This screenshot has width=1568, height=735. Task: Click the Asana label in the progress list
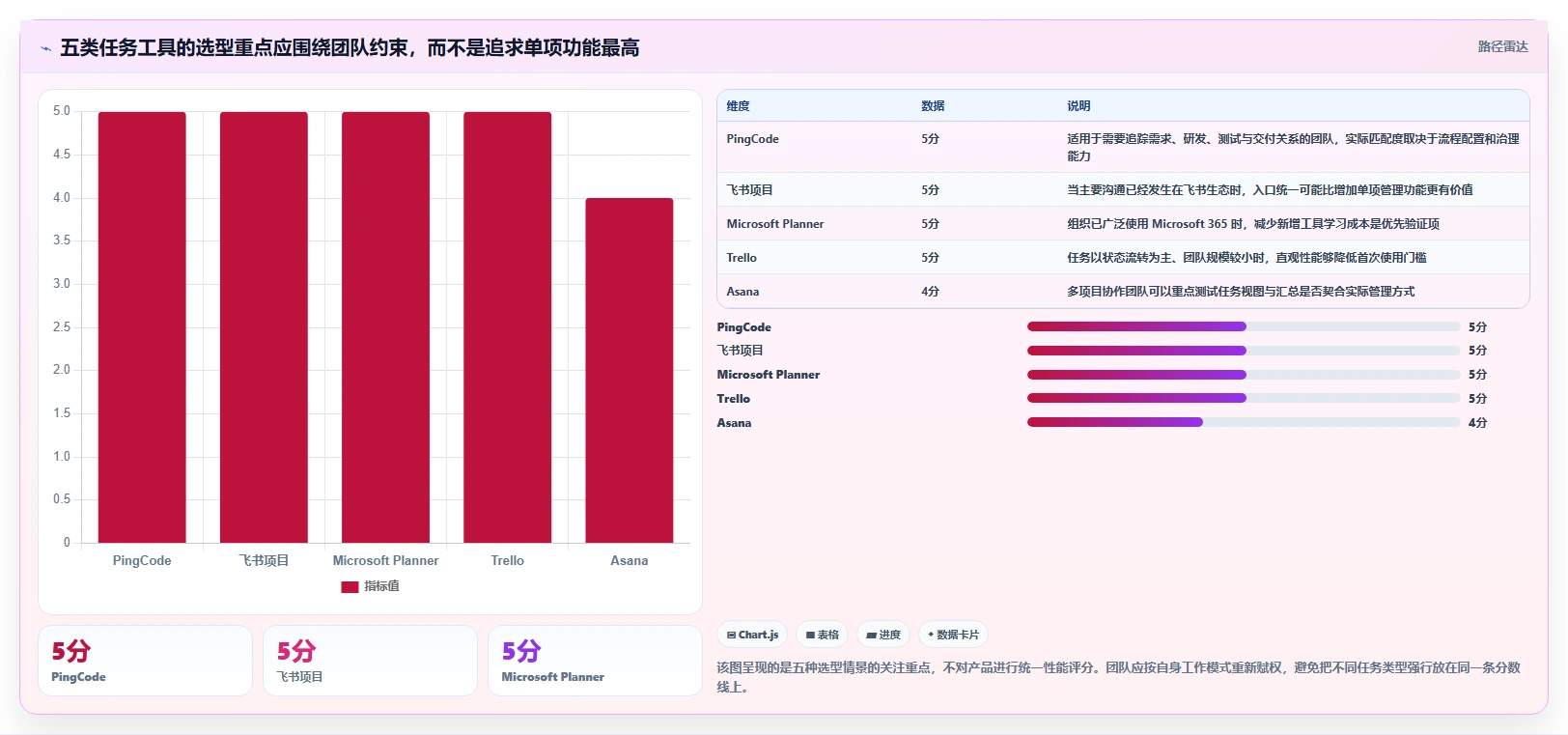click(x=734, y=423)
